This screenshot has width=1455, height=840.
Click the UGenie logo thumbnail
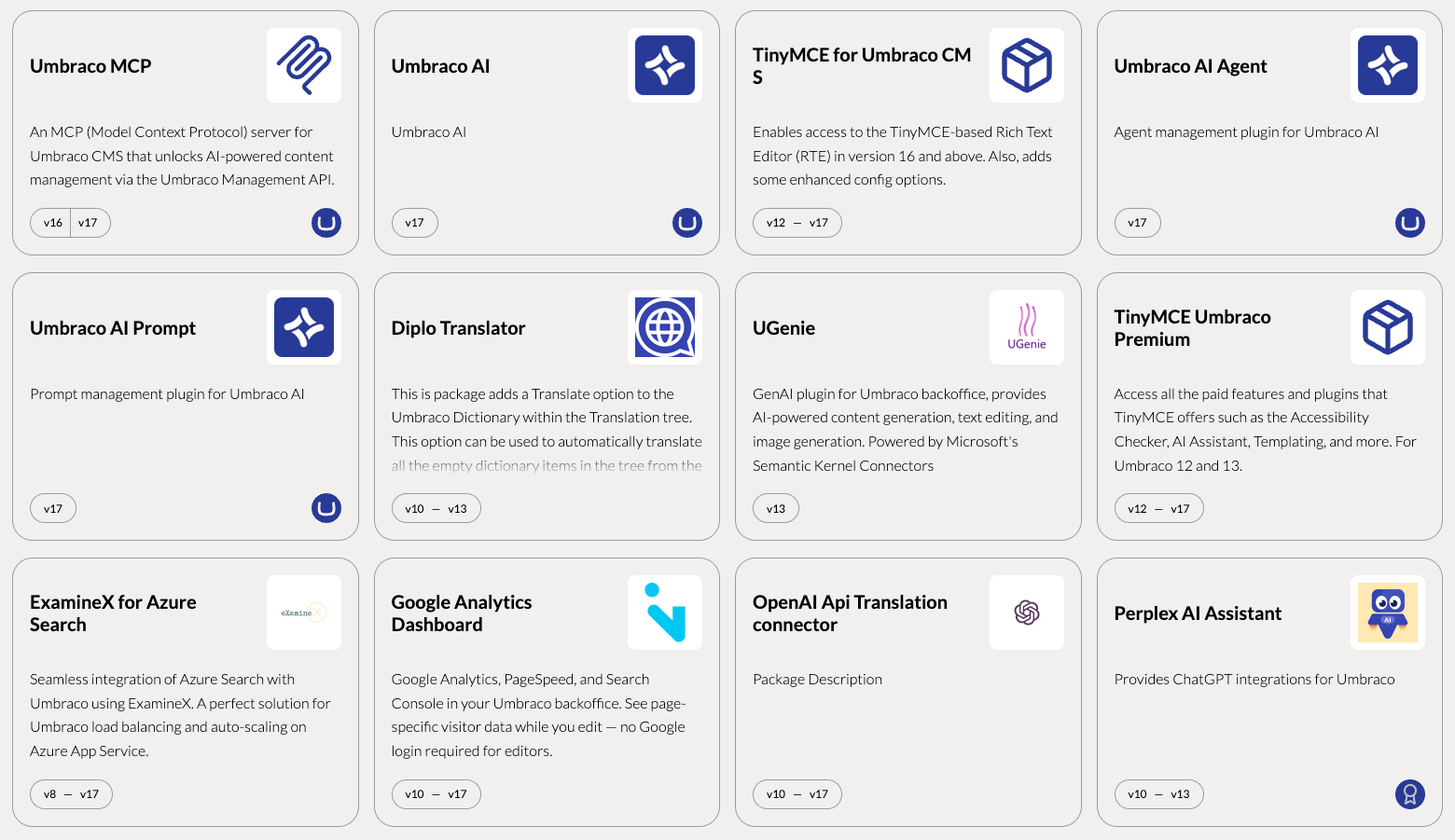point(1026,327)
